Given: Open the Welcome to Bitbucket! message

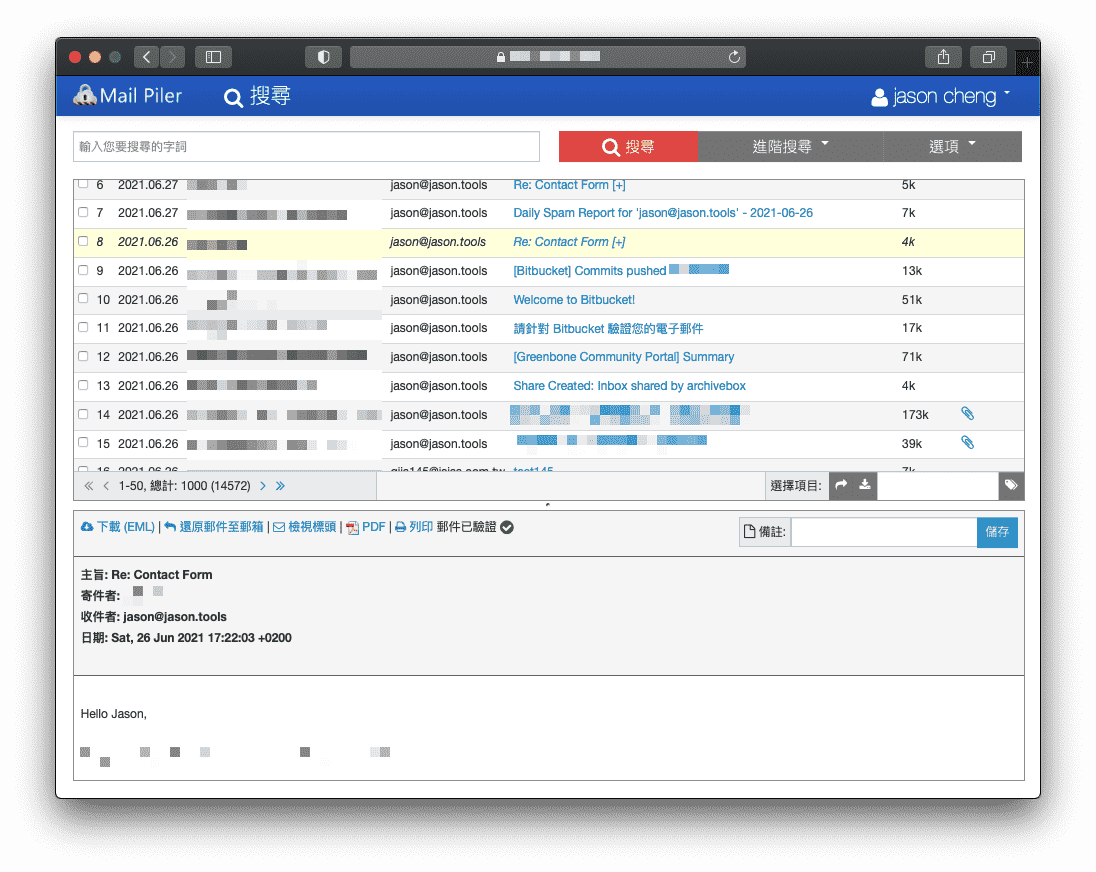Looking at the screenshot, I should tap(574, 300).
